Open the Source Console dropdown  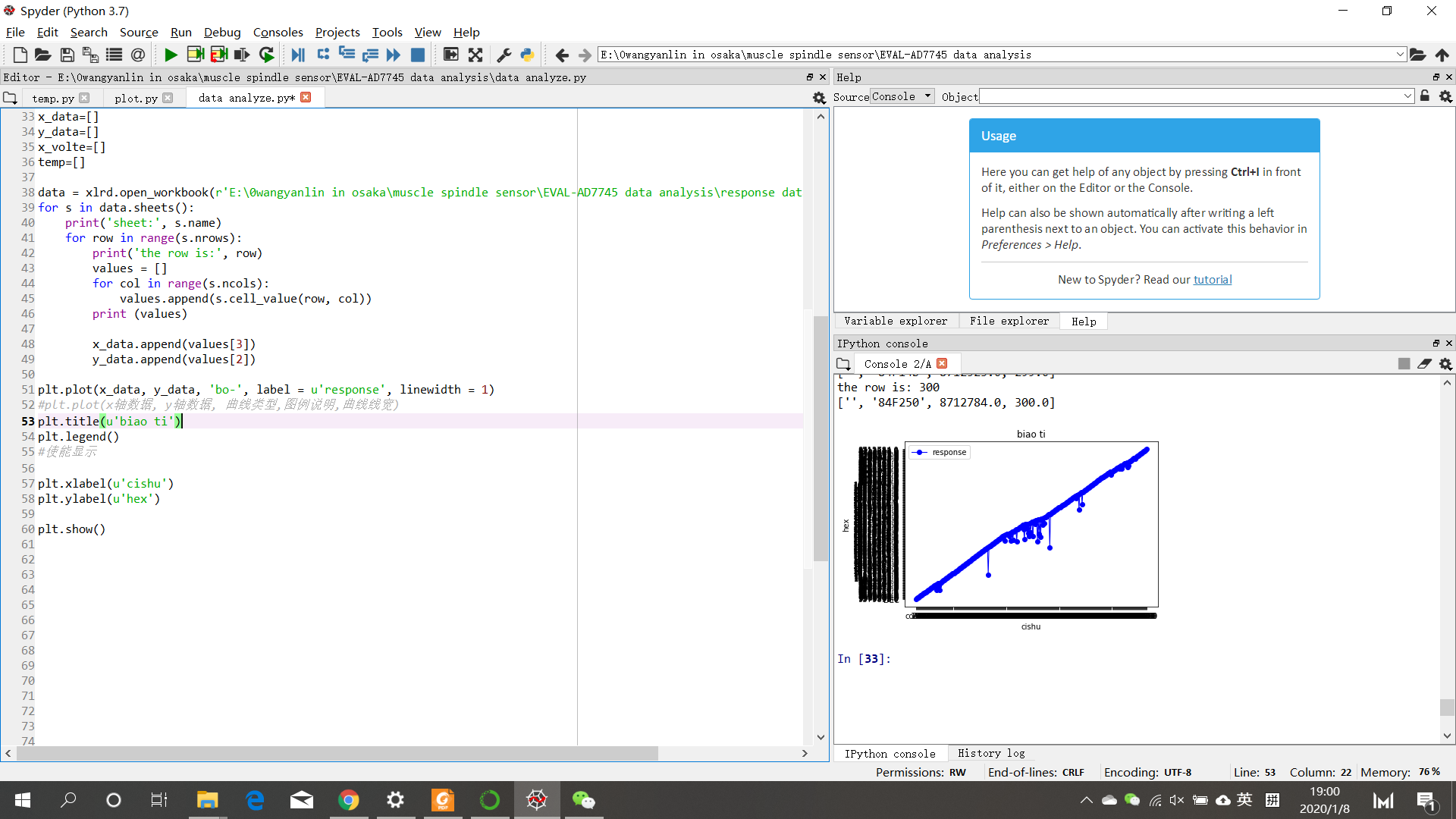[902, 96]
